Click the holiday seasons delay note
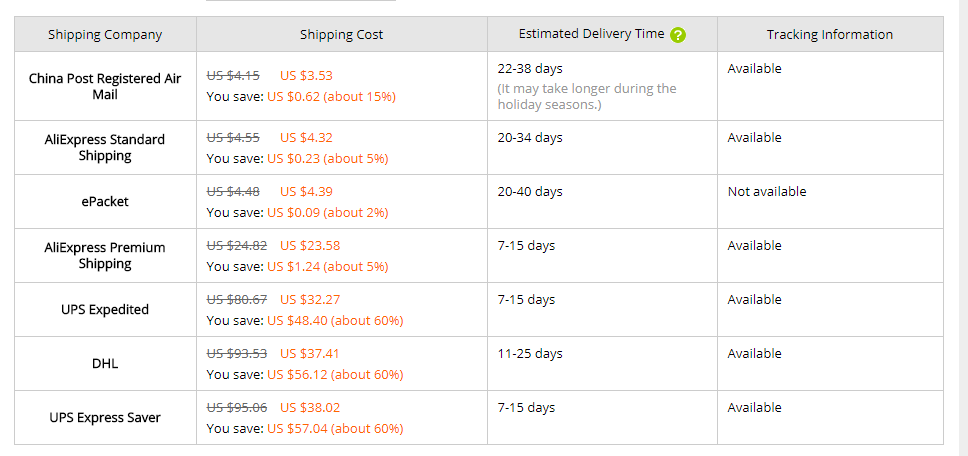This screenshot has width=968, height=456. coord(587,96)
